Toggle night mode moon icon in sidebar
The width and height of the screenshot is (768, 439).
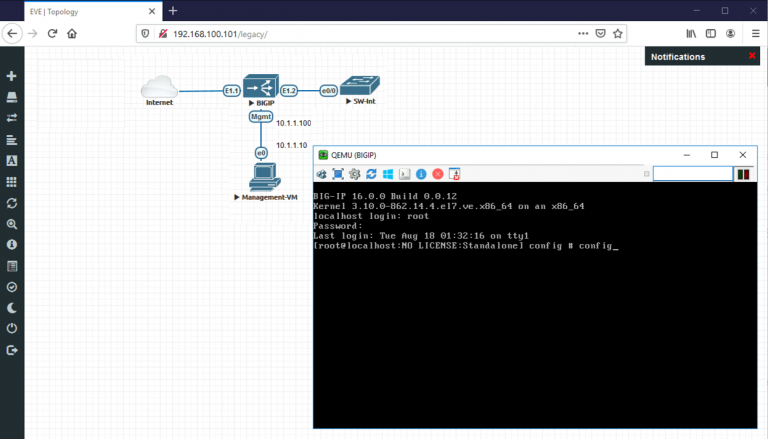click(x=12, y=308)
